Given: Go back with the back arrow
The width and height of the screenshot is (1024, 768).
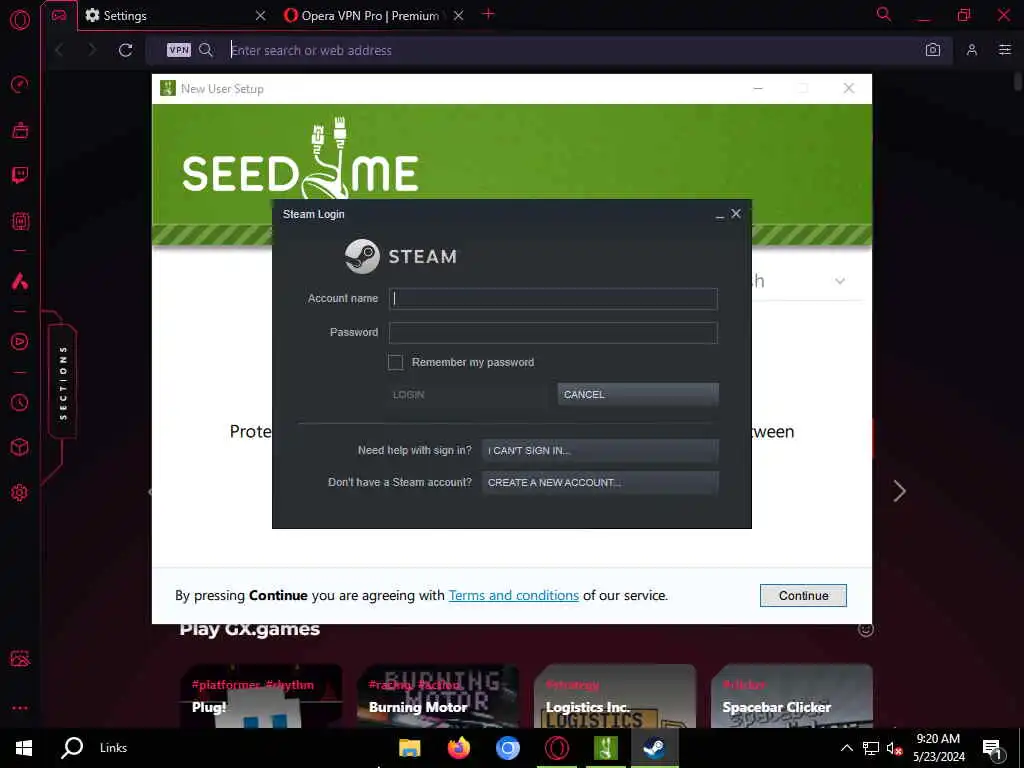Looking at the screenshot, I should pos(59,50).
